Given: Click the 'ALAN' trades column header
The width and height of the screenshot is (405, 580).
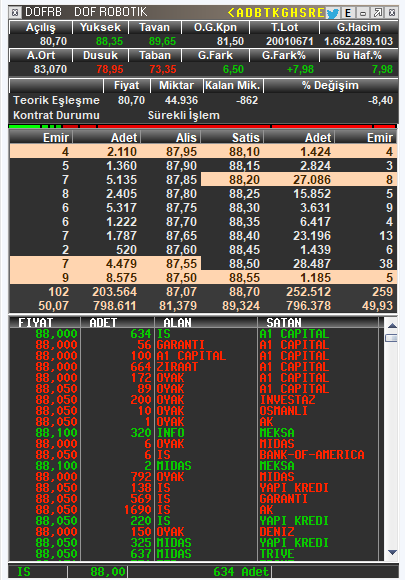Looking at the screenshot, I should (206, 323).
